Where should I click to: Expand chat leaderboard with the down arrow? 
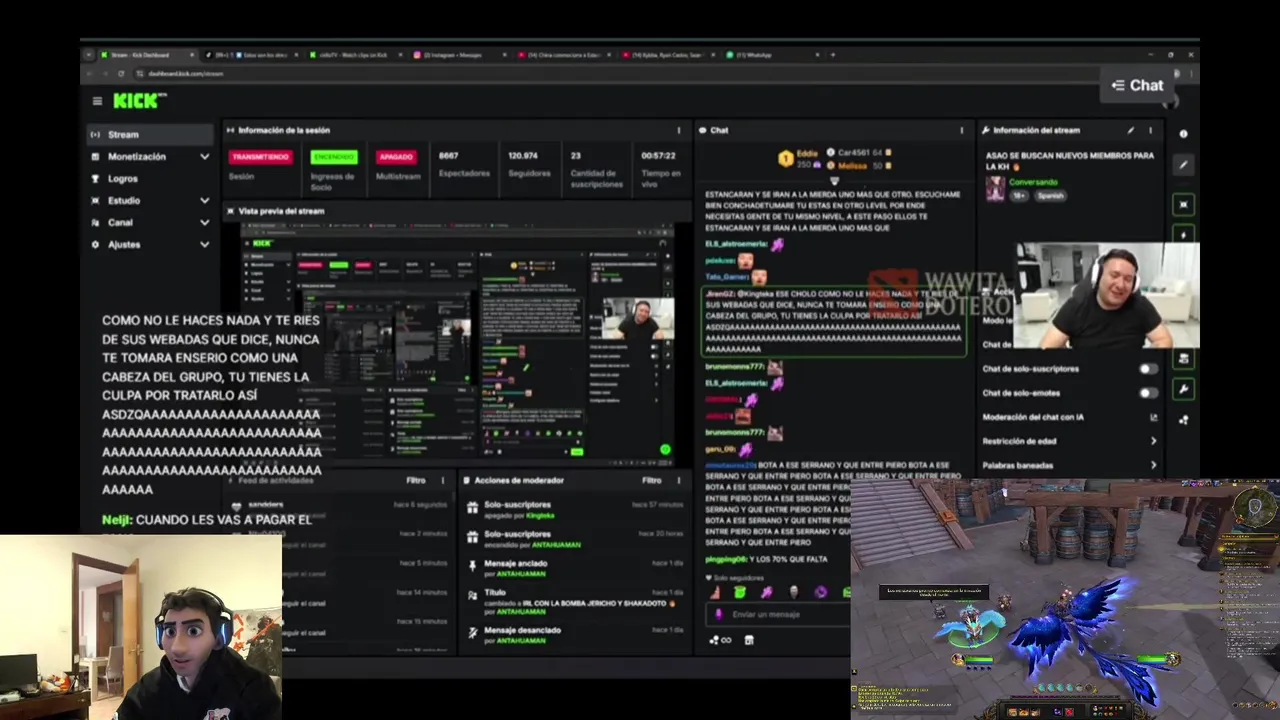point(835,181)
